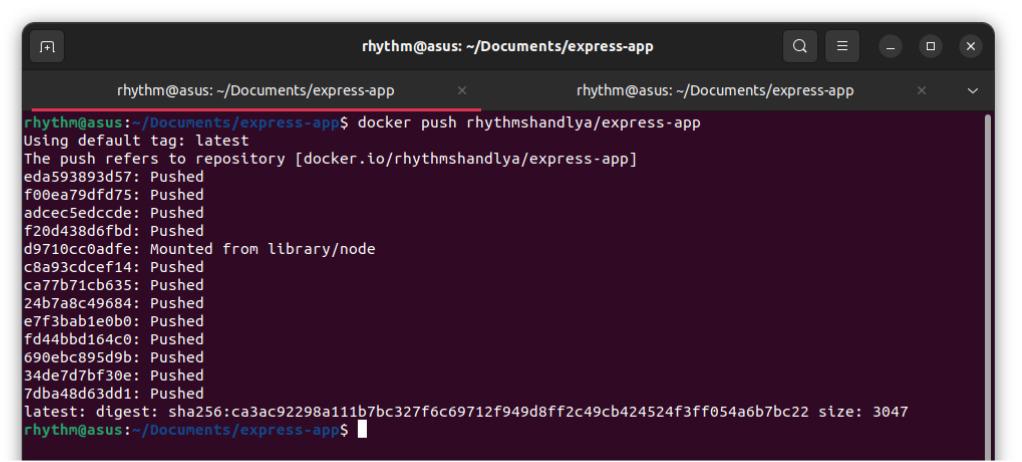
Task: Open the terminal search tool
Action: 799,46
